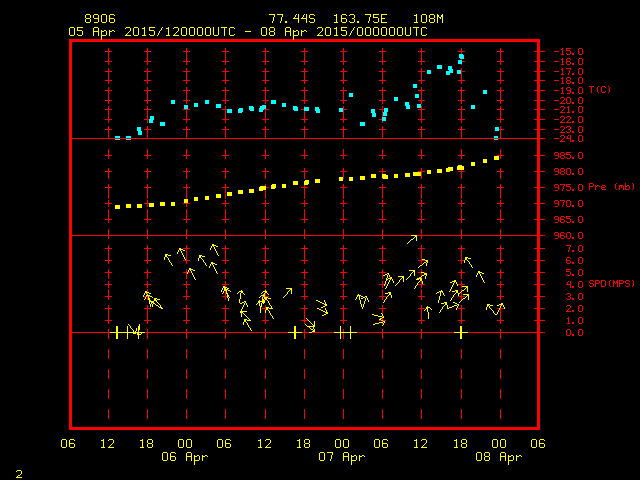
Task: Click the page number 2 in corner
Action: 19,474
